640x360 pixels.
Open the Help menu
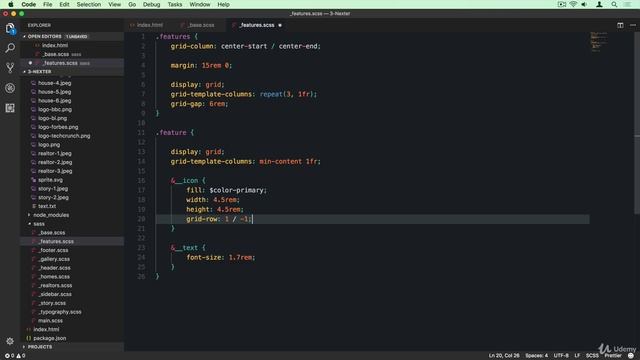[223, 4]
